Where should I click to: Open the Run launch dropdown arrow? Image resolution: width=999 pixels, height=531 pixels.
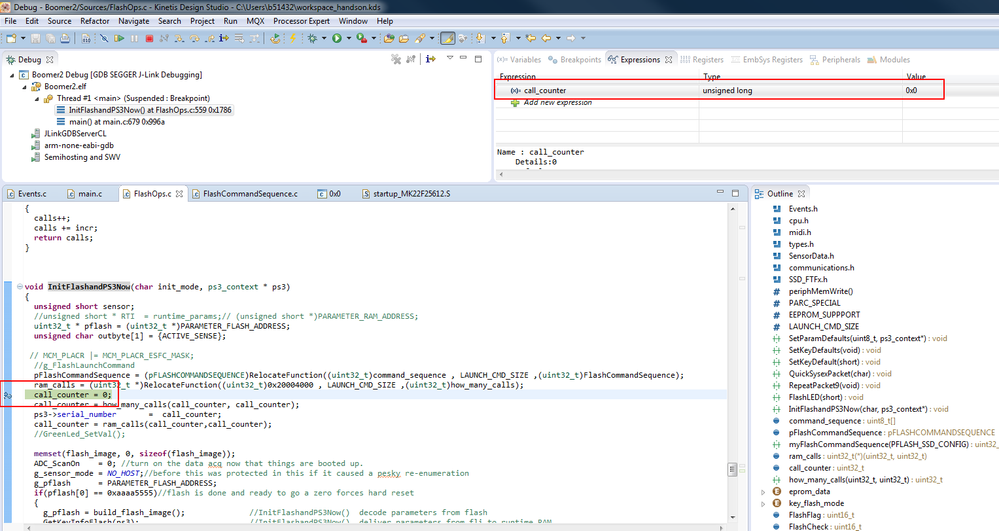click(x=349, y=38)
